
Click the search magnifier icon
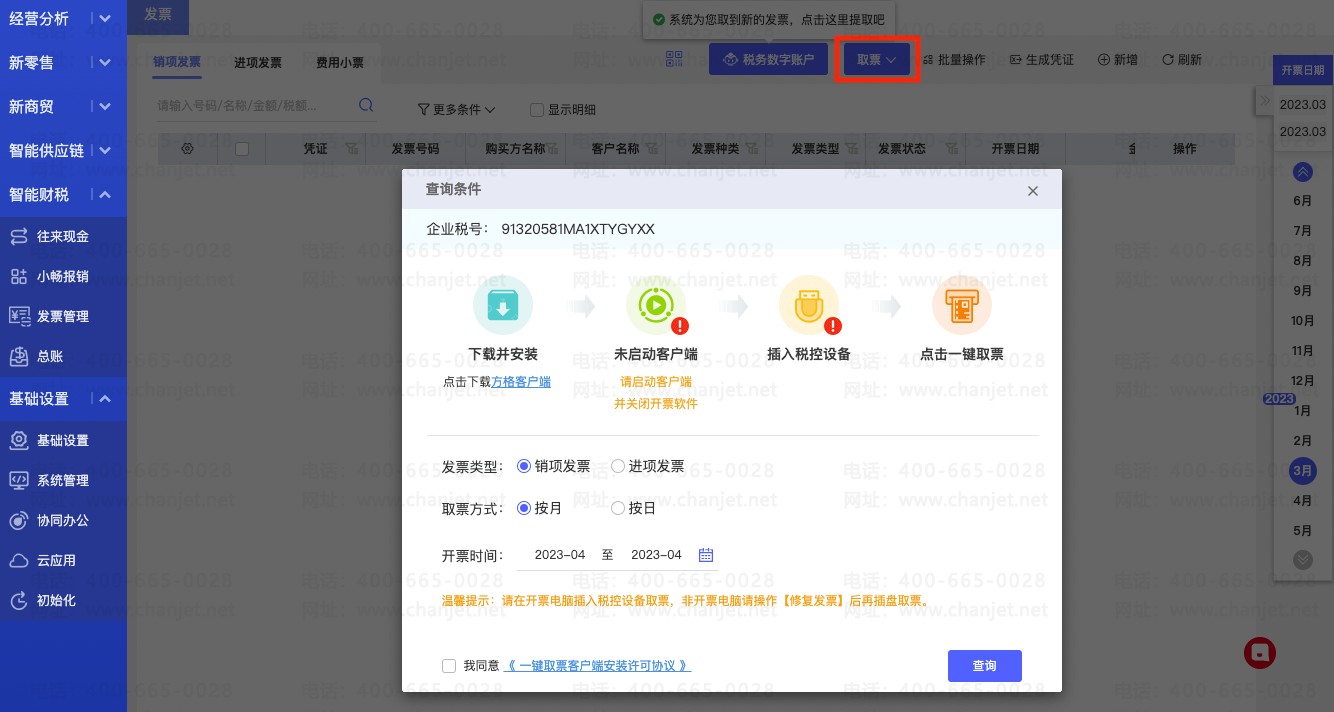click(366, 105)
